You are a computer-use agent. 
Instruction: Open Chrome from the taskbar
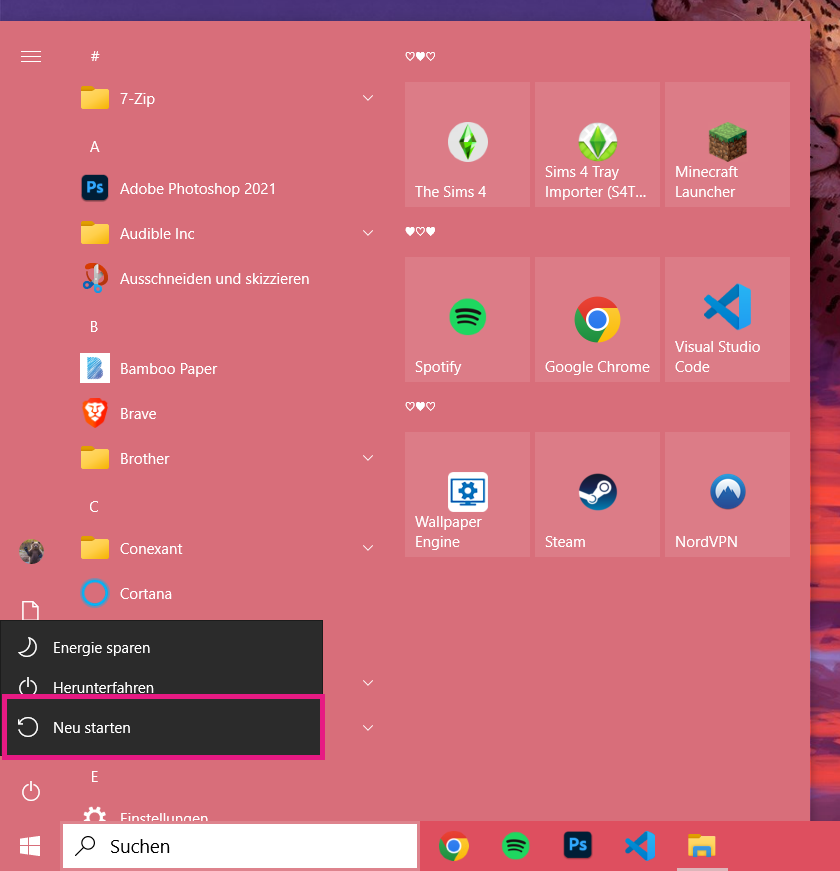[454, 846]
